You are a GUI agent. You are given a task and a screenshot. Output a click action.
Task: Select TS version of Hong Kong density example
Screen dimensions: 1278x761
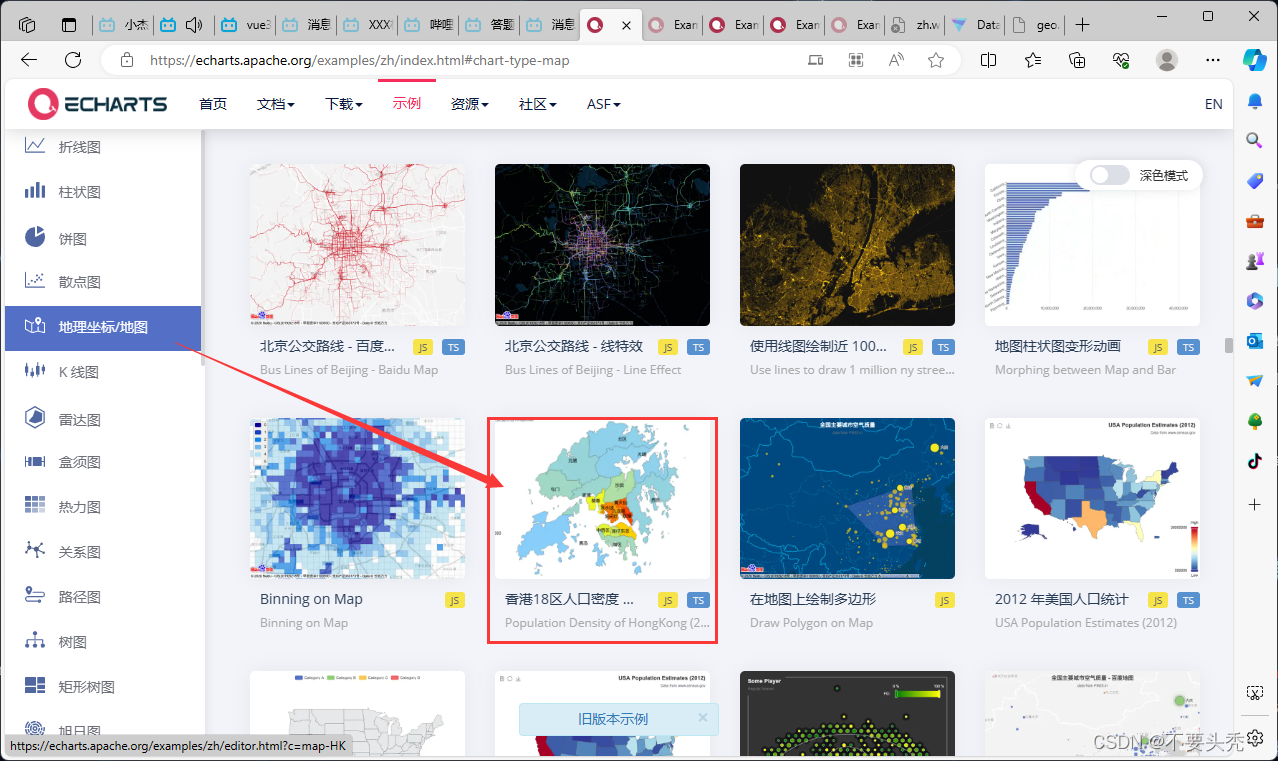[698, 600]
